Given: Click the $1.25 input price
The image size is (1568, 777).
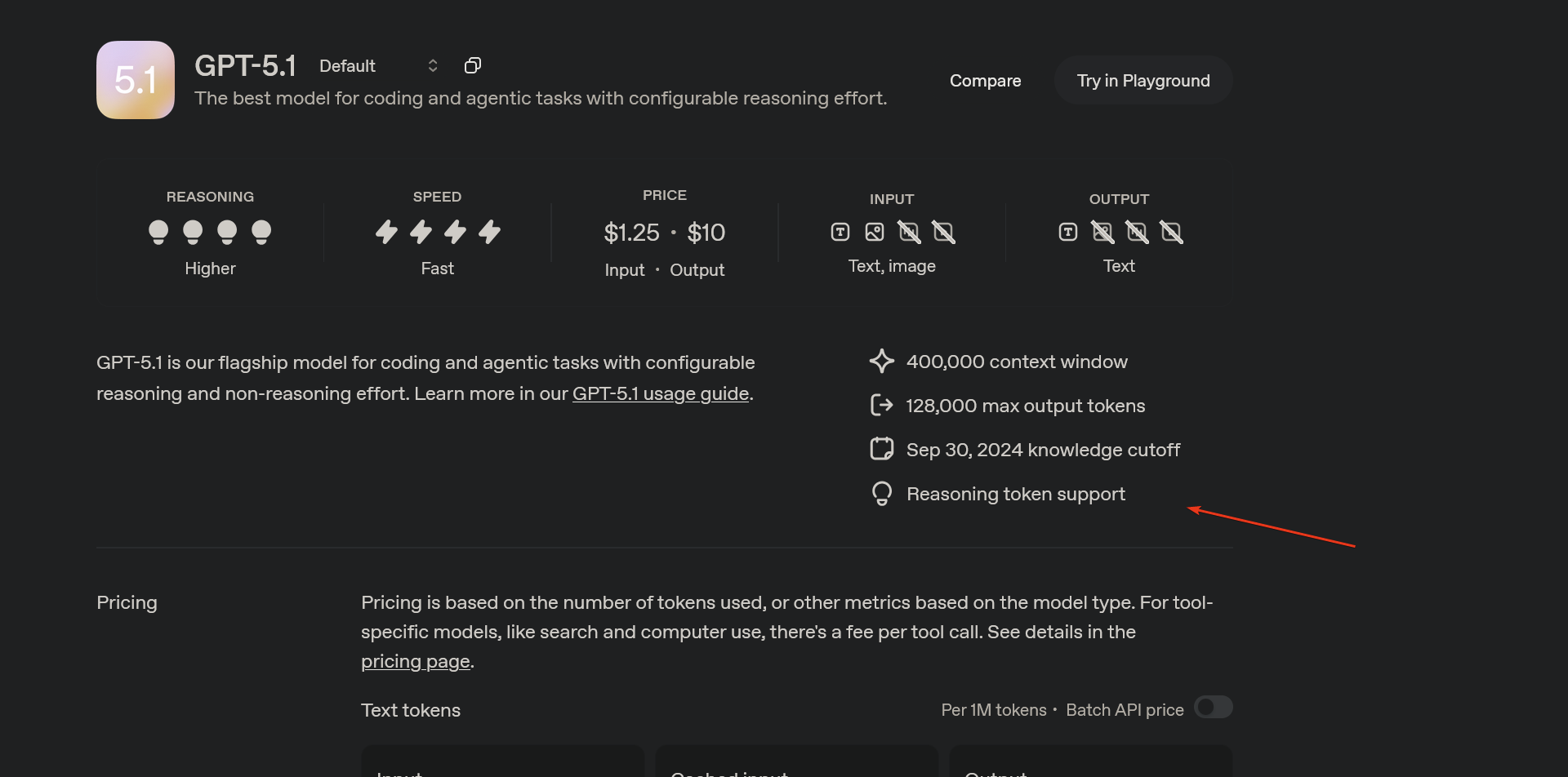Looking at the screenshot, I should (631, 233).
